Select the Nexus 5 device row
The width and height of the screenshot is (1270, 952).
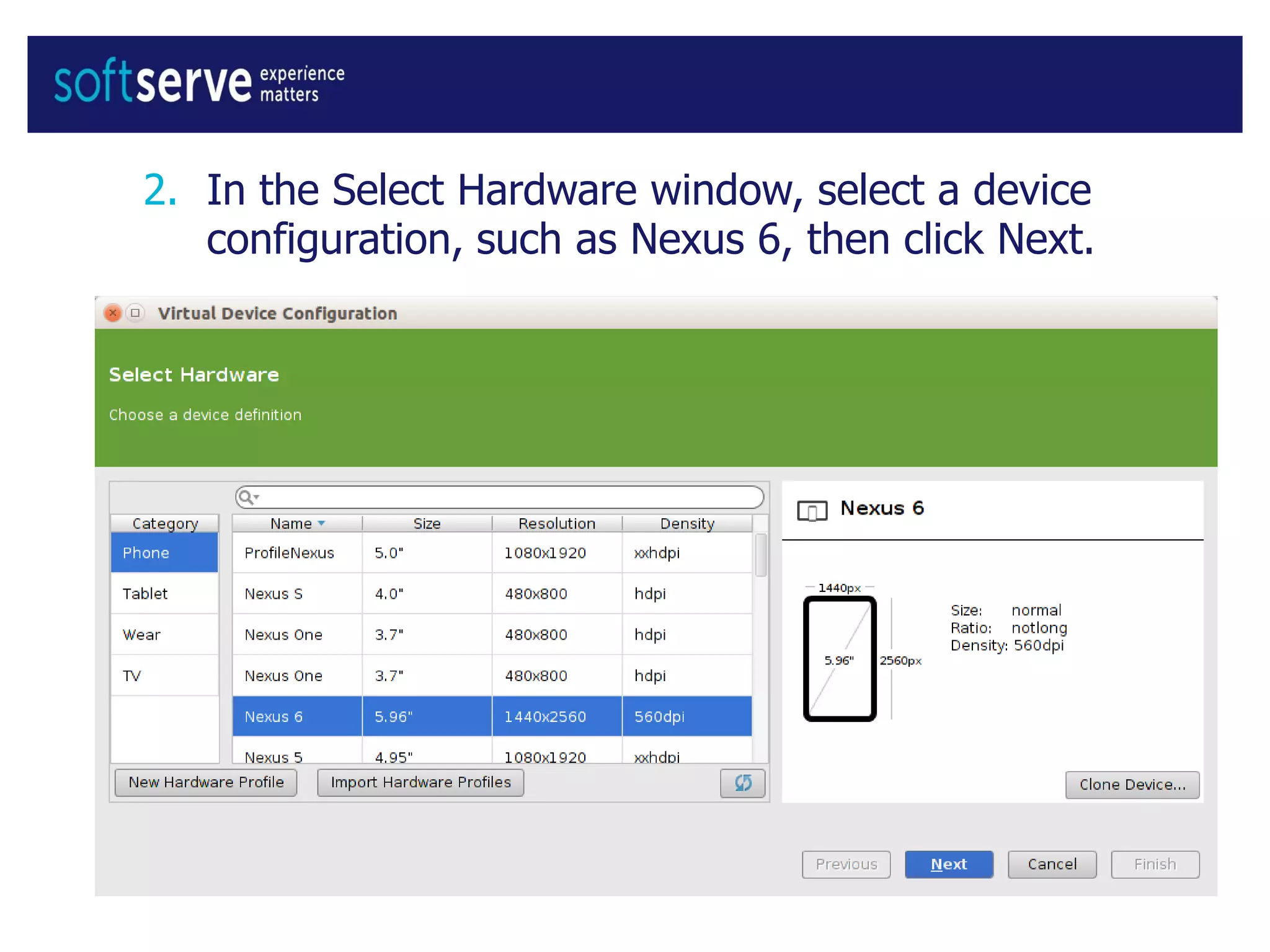(492, 751)
